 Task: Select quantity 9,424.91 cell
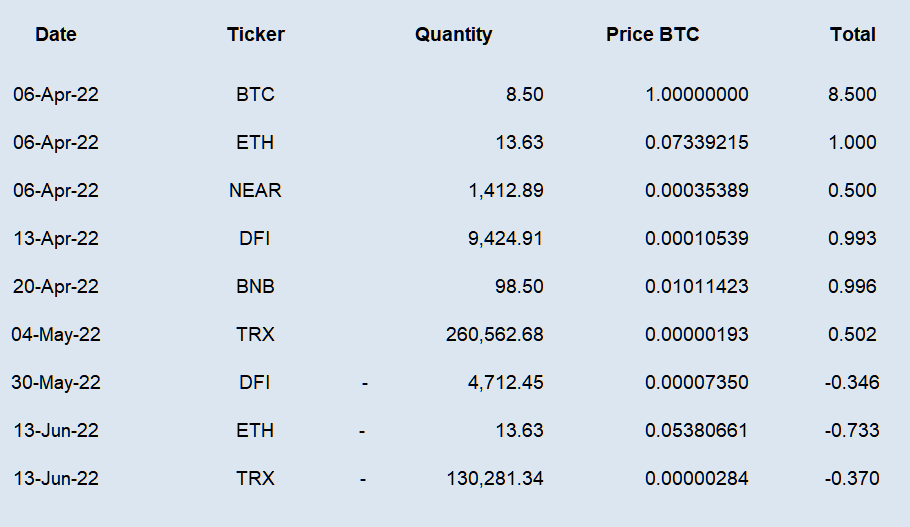505,239
